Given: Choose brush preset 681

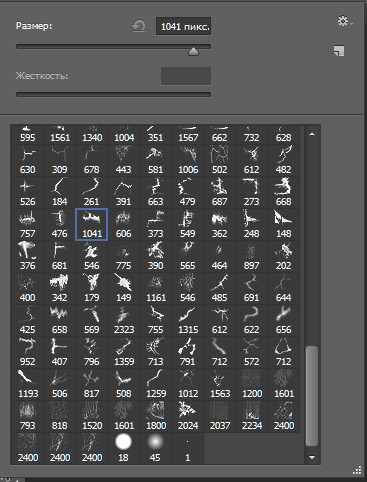Looking at the screenshot, I should pyautogui.click(x=60, y=257).
